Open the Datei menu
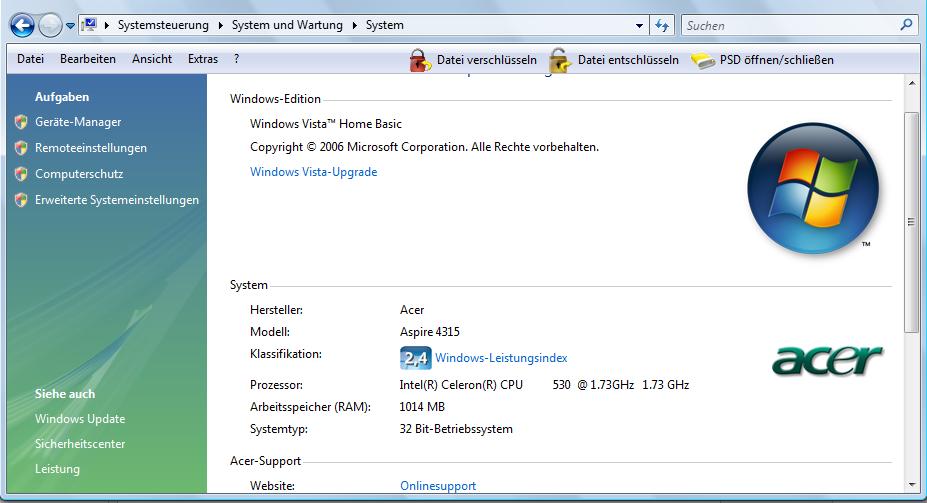927x503 pixels. click(x=31, y=59)
